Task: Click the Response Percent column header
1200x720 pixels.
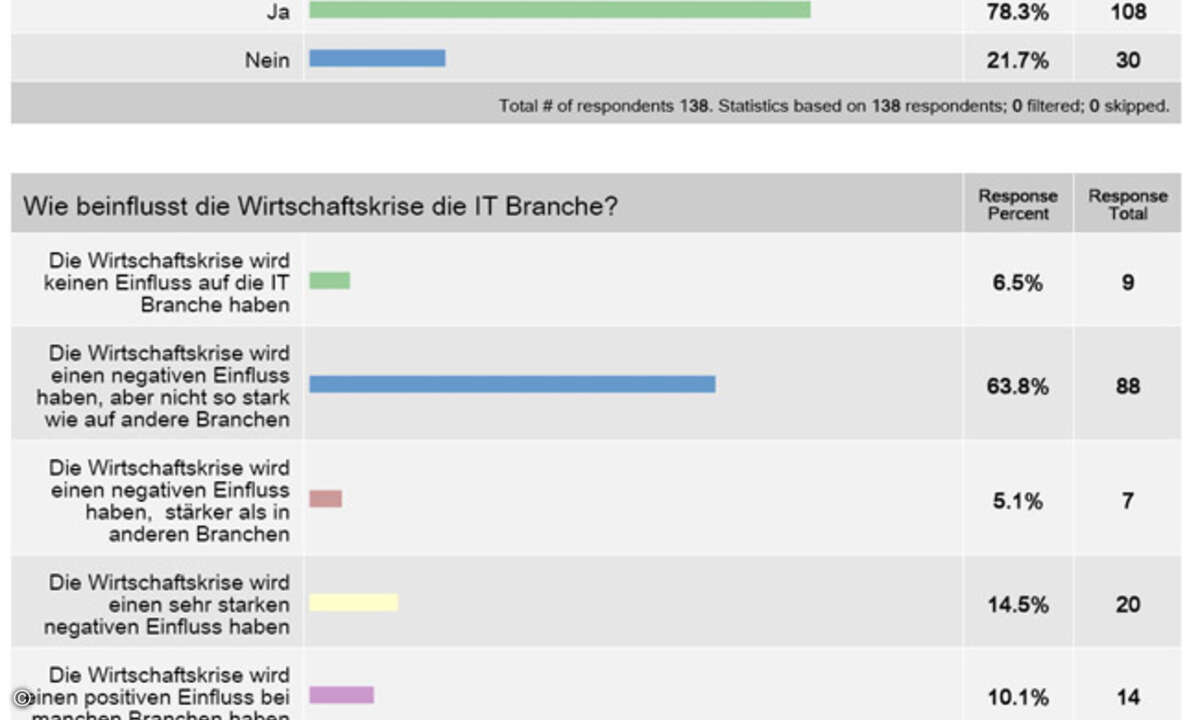Action: (1018, 205)
